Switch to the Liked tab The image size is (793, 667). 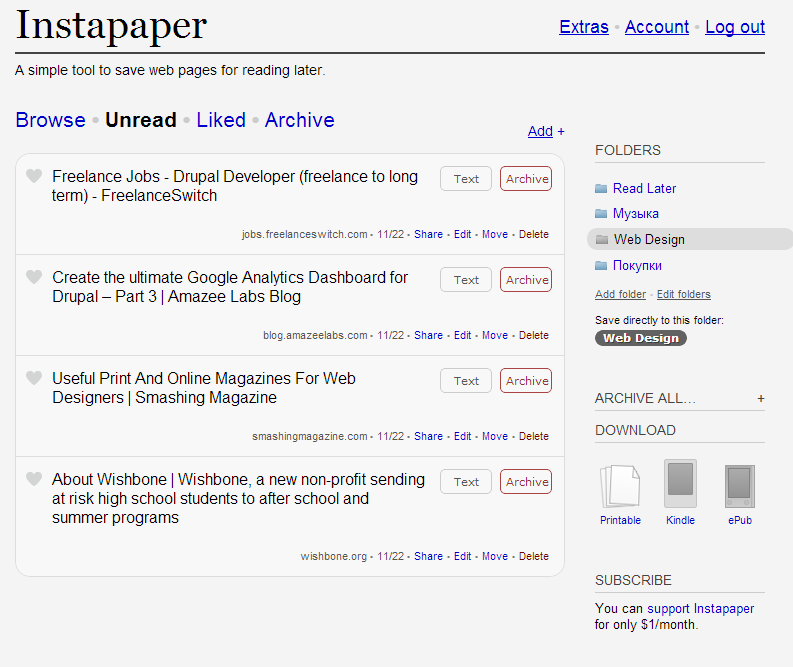(x=221, y=120)
